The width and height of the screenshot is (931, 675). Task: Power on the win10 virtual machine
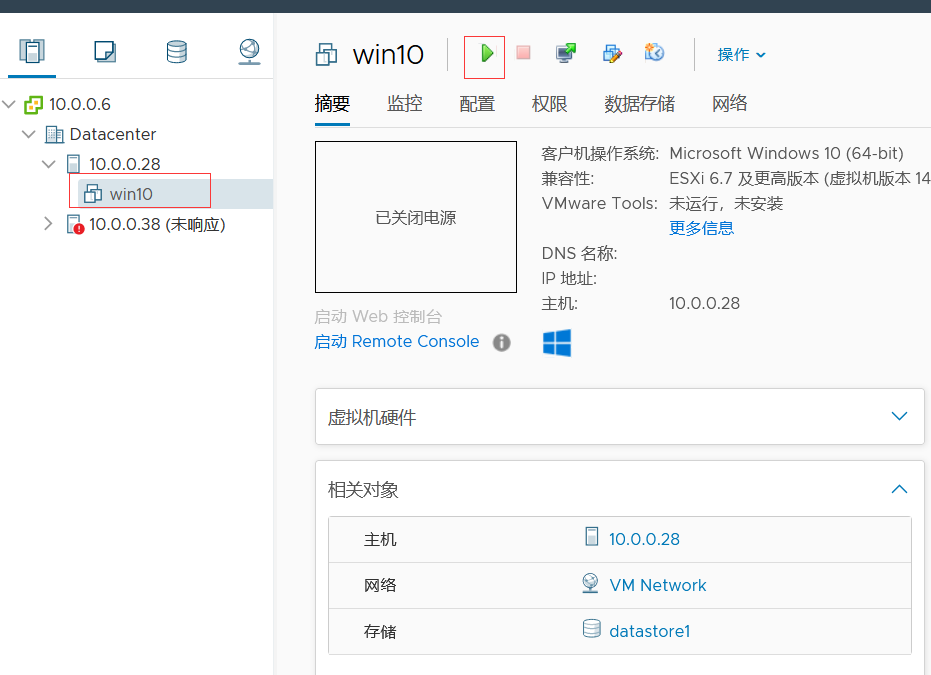(487, 53)
